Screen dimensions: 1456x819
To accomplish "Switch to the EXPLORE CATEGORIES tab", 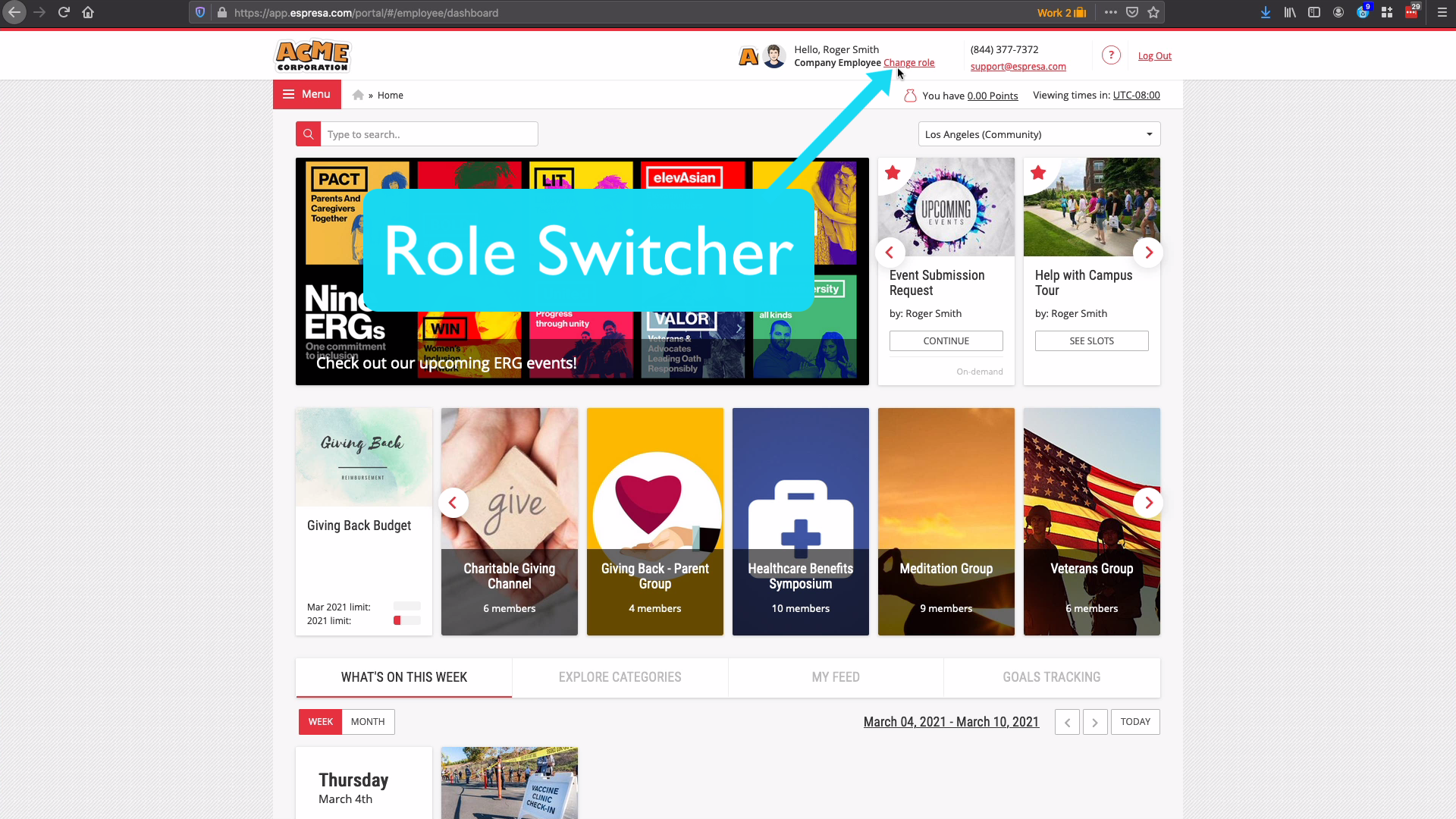I will point(620,676).
